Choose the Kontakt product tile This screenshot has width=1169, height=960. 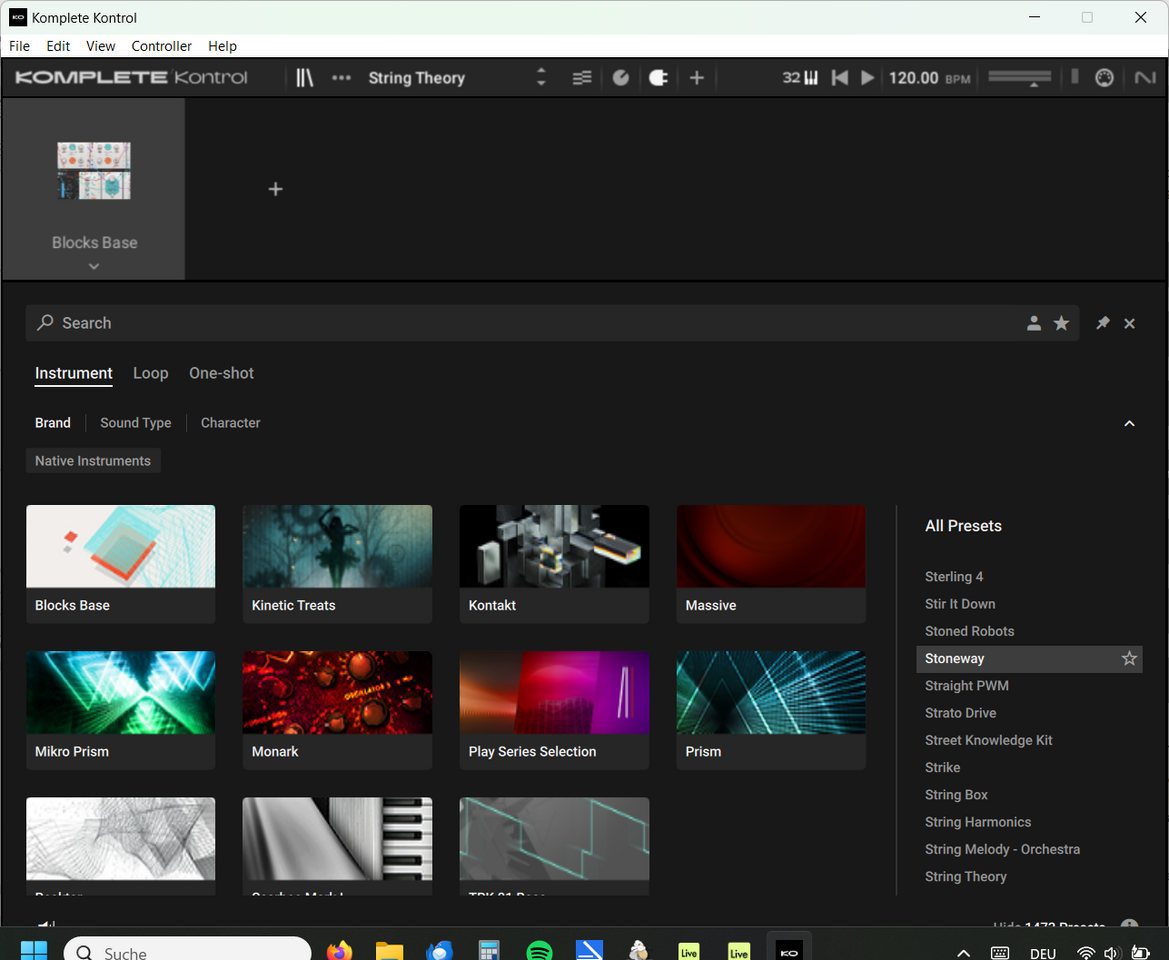(x=554, y=564)
